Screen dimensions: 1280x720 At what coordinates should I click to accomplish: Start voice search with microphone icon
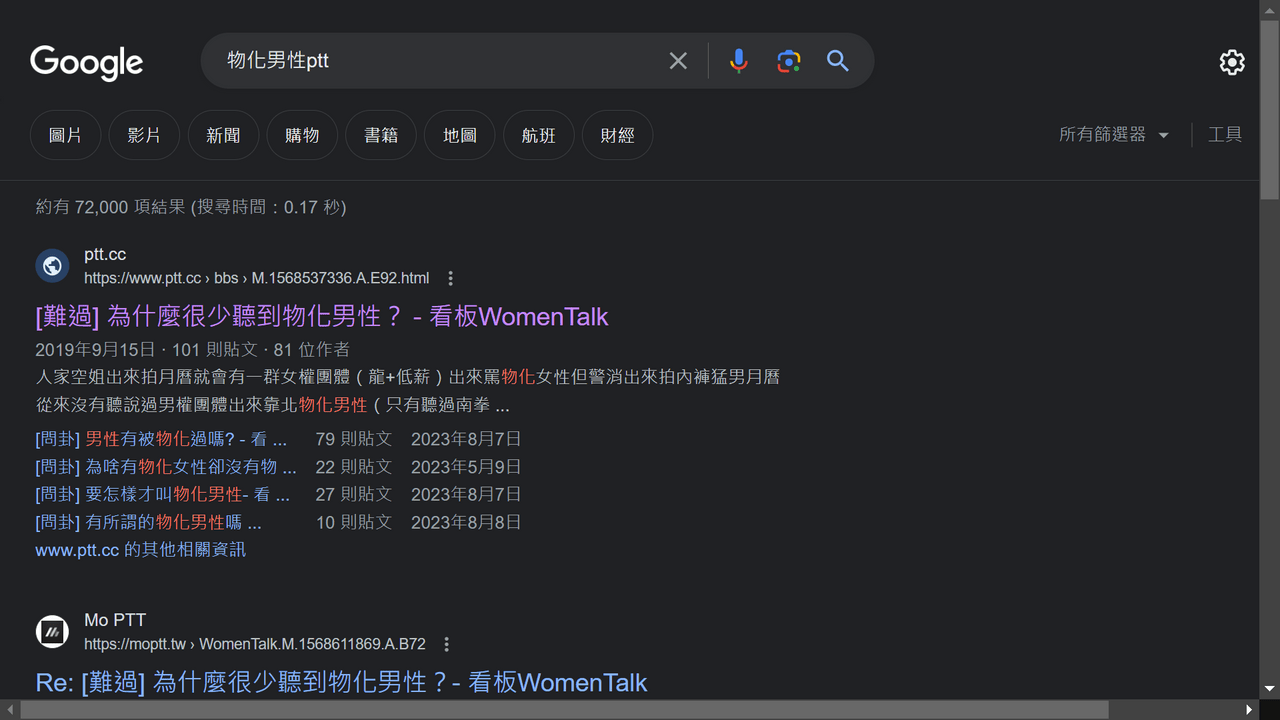739,61
